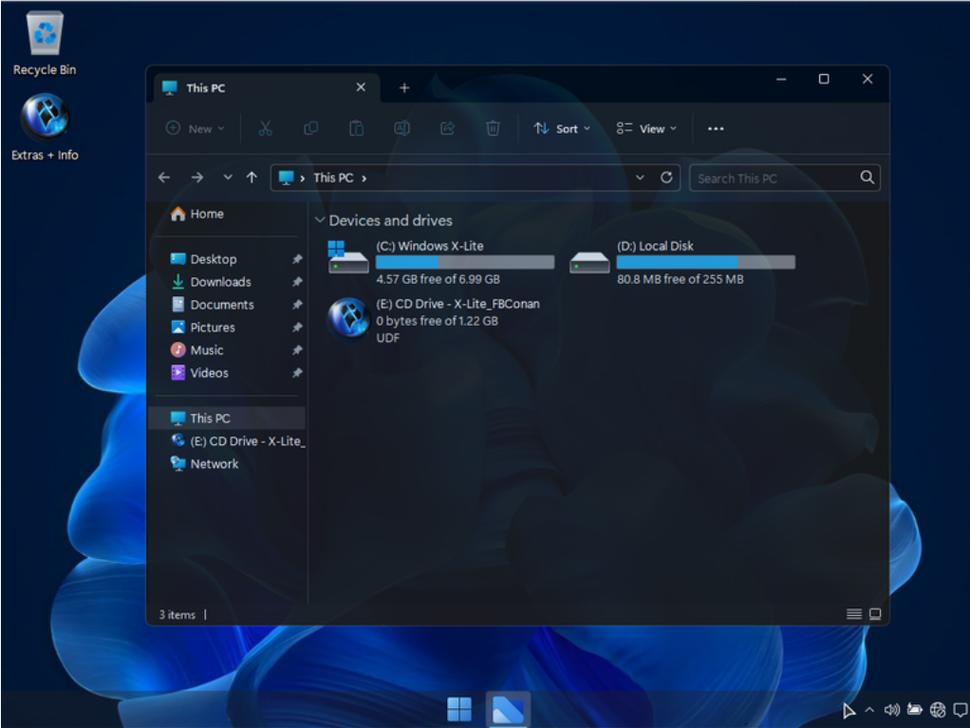970x728 pixels.
Task: Go back with the left arrow
Action: pos(164,178)
